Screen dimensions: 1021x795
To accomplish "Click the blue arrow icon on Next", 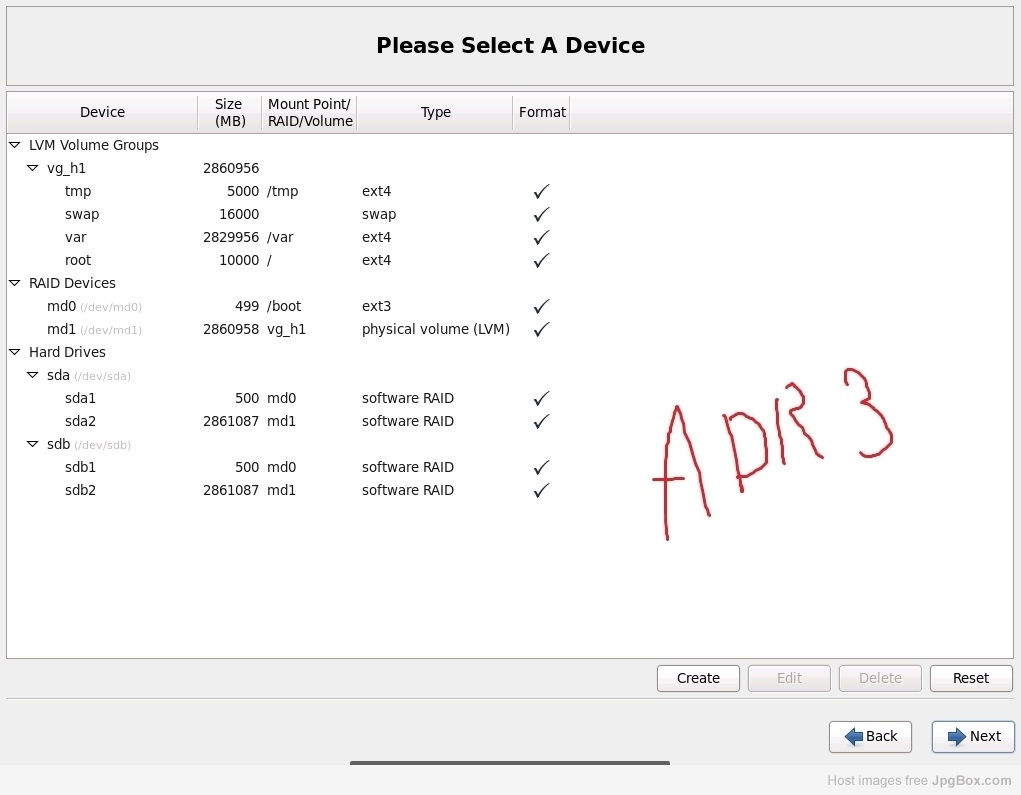I will pos(956,737).
